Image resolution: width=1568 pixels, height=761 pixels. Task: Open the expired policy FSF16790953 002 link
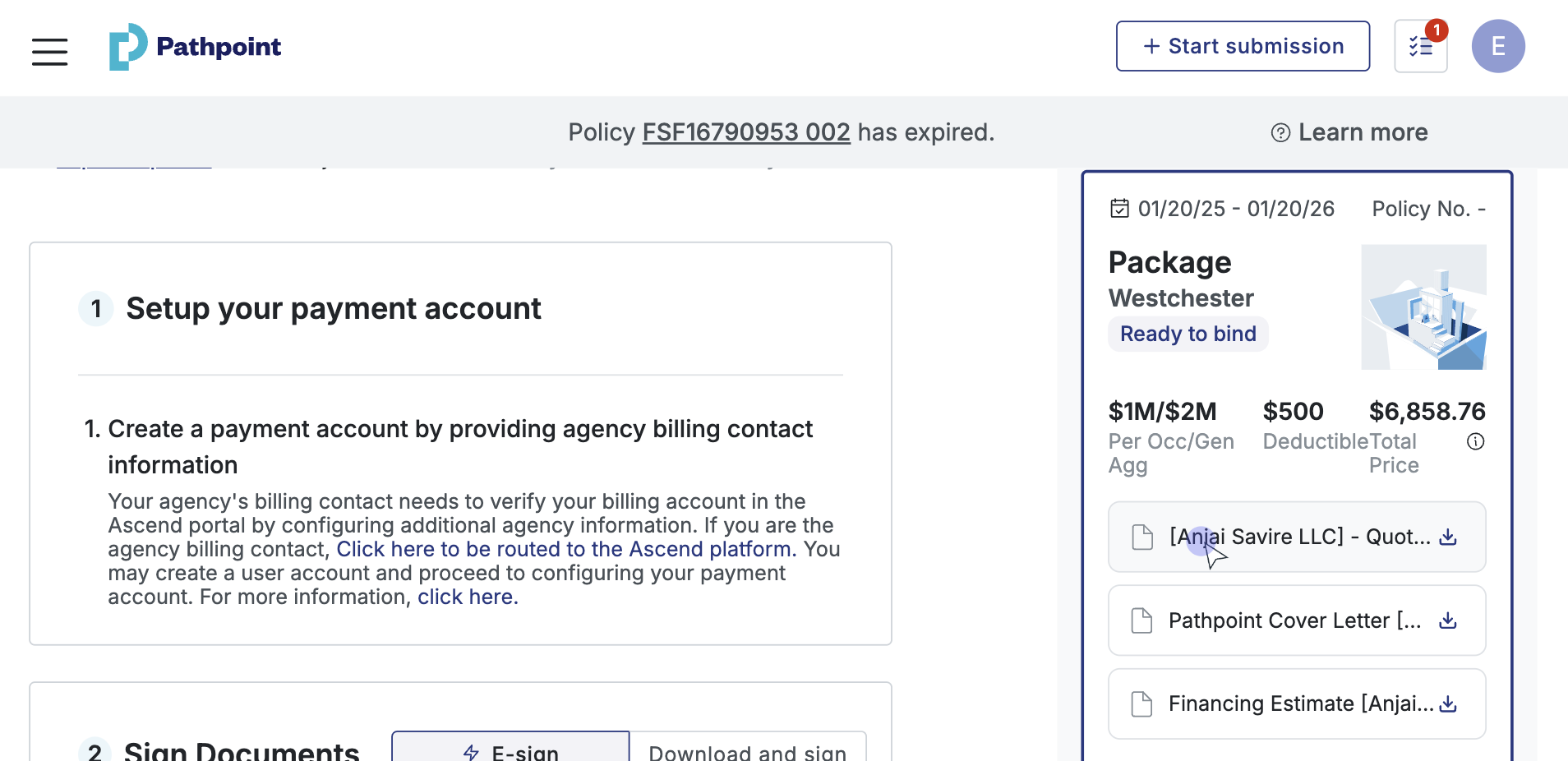[745, 132]
